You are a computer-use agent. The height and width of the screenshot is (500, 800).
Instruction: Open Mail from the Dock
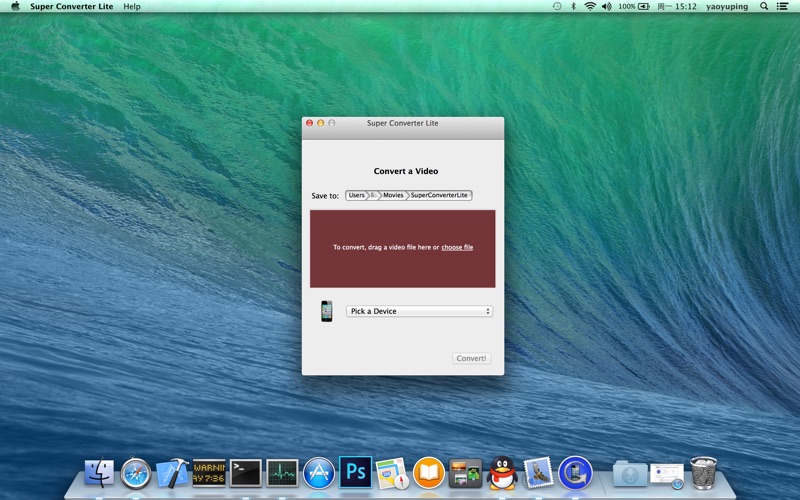click(539, 473)
